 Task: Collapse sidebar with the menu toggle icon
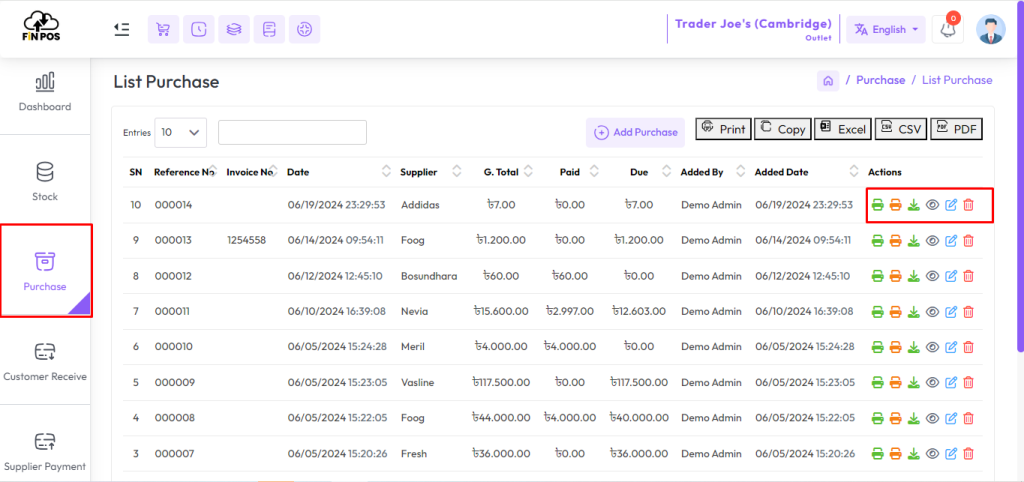click(121, 29)
